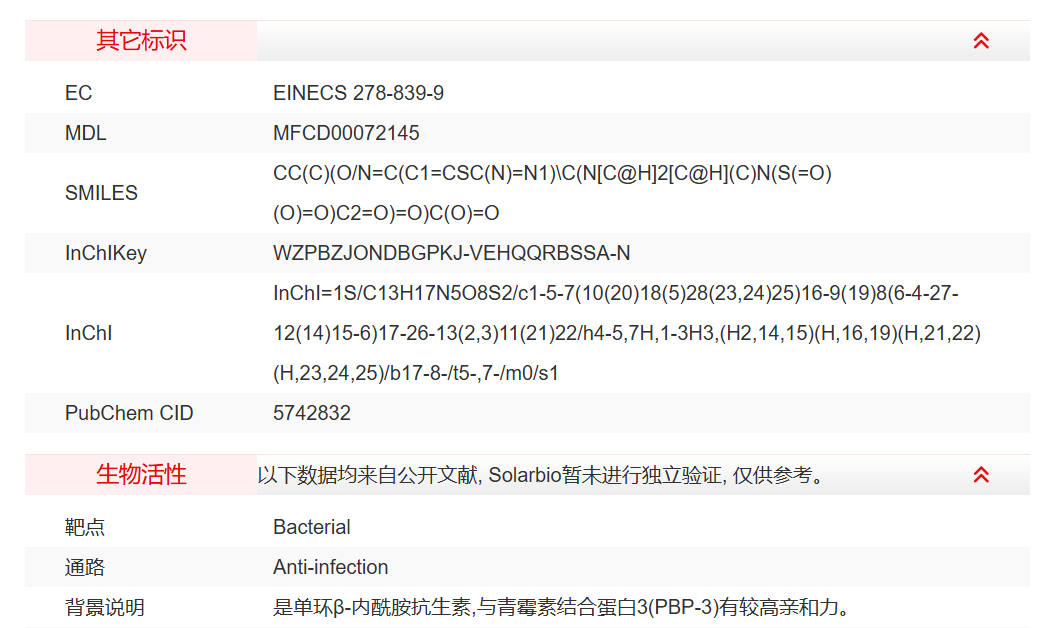1050x628 pixels.
Task: Click the InChIKey row label
Action: pos(105,253)
